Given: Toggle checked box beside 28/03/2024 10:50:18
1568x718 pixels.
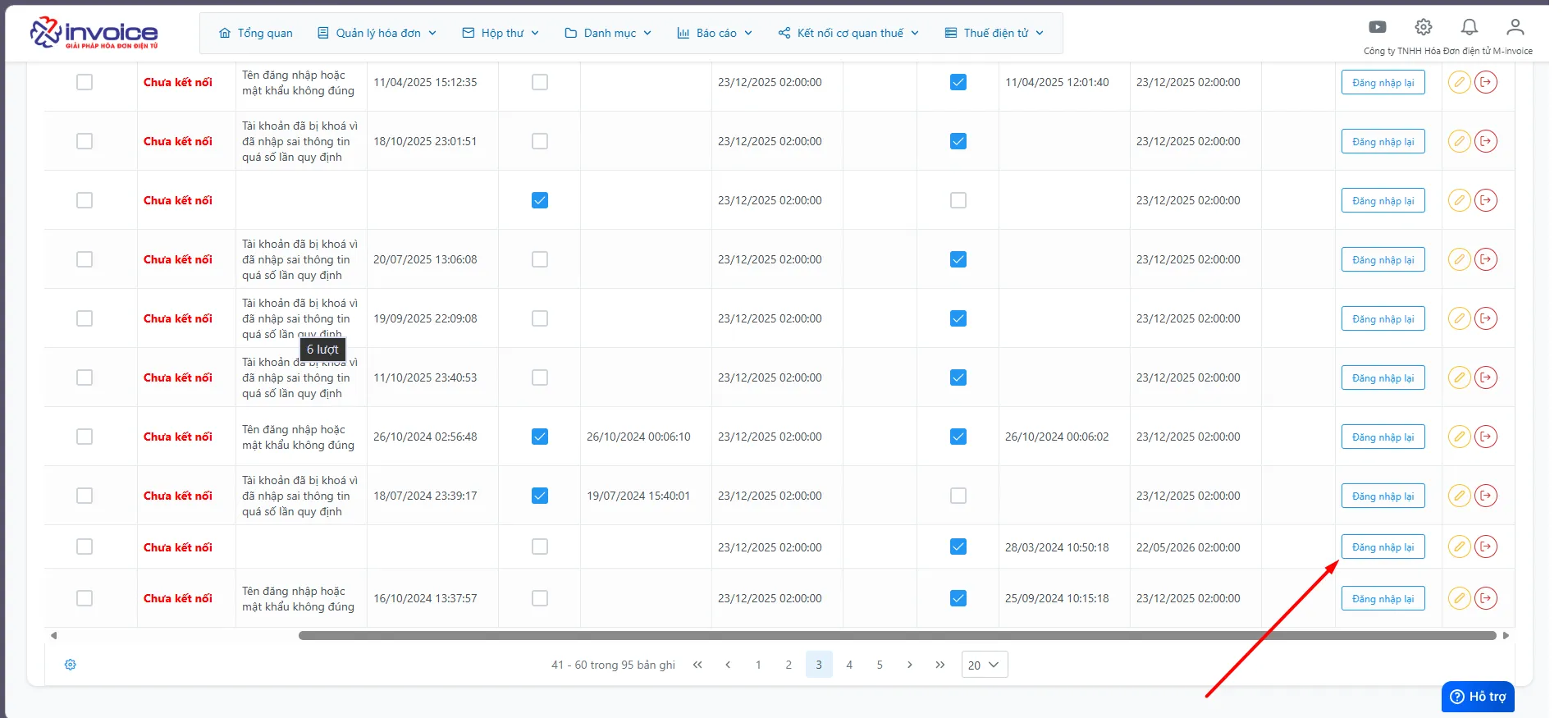Looking at the screenshot, I should coord(958,547).
